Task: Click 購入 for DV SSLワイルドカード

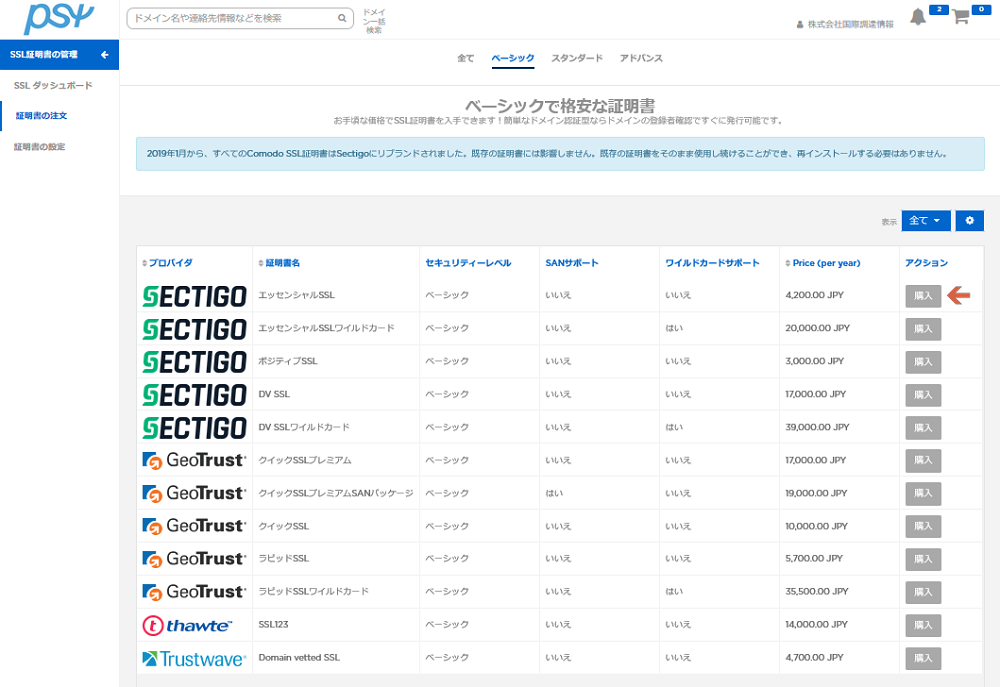Action: point(923,428)
